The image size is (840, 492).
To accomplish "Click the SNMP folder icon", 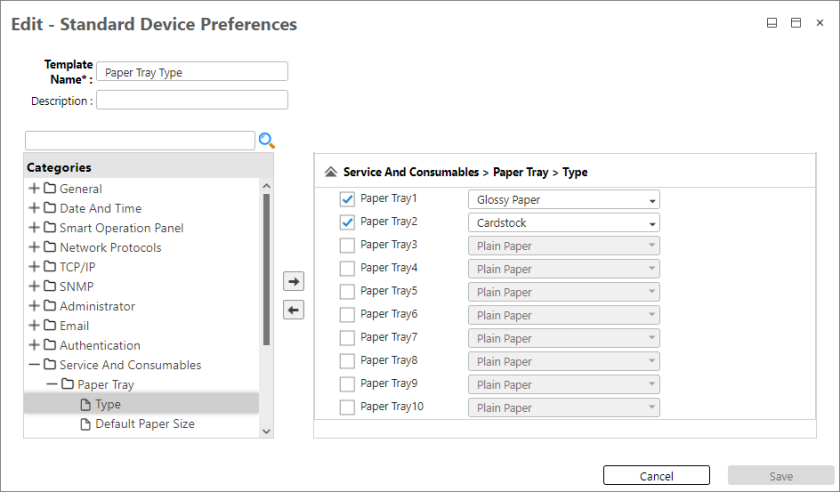I will (x=50, y=287).
